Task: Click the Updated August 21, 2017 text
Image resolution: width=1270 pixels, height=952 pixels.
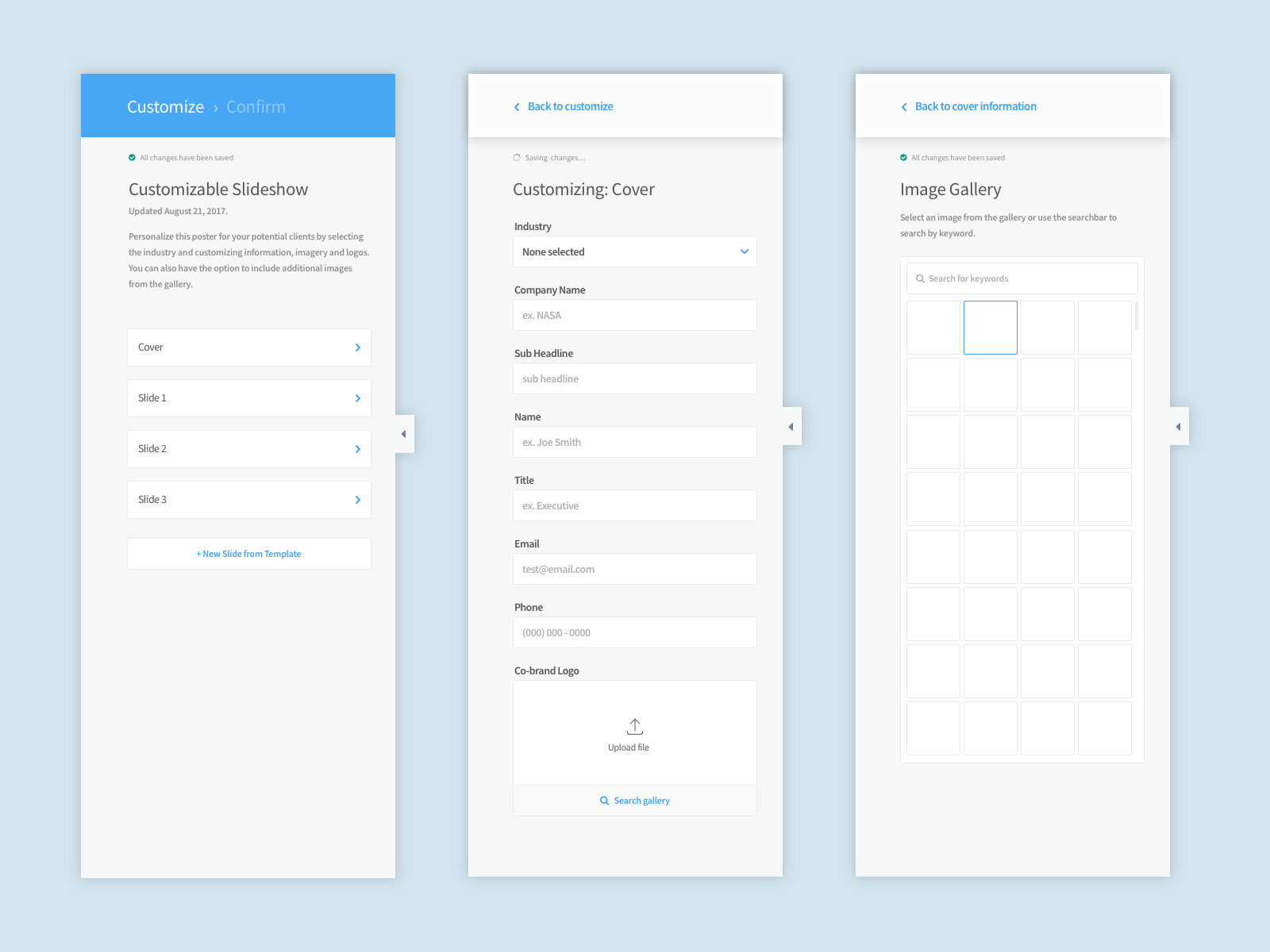Action: tap(178, 211)
